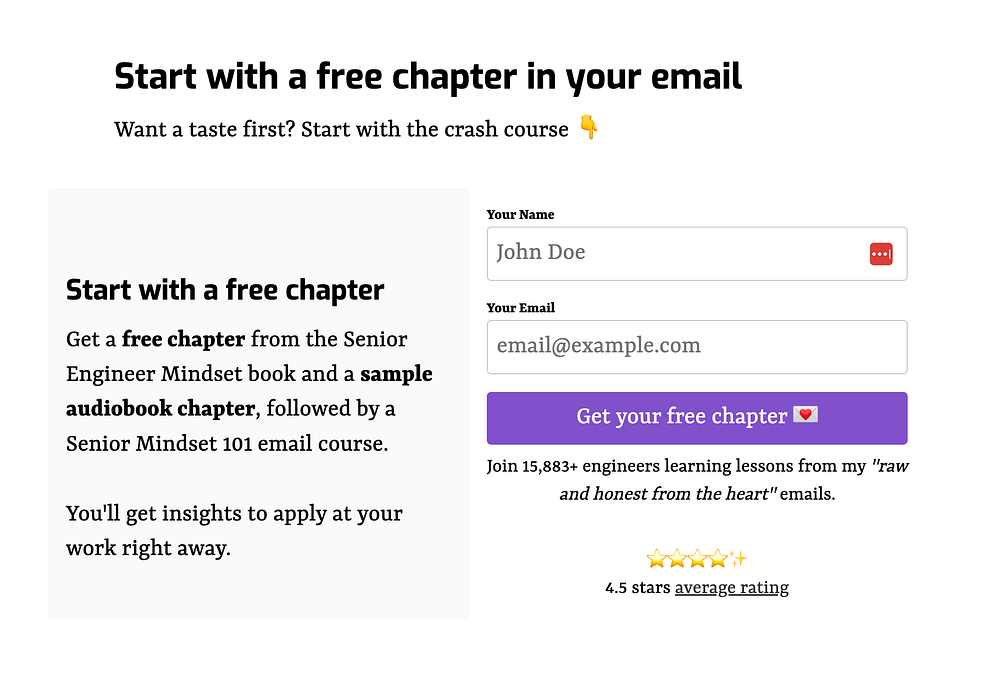Click the heading Start with a free chapter in your email

428,77
